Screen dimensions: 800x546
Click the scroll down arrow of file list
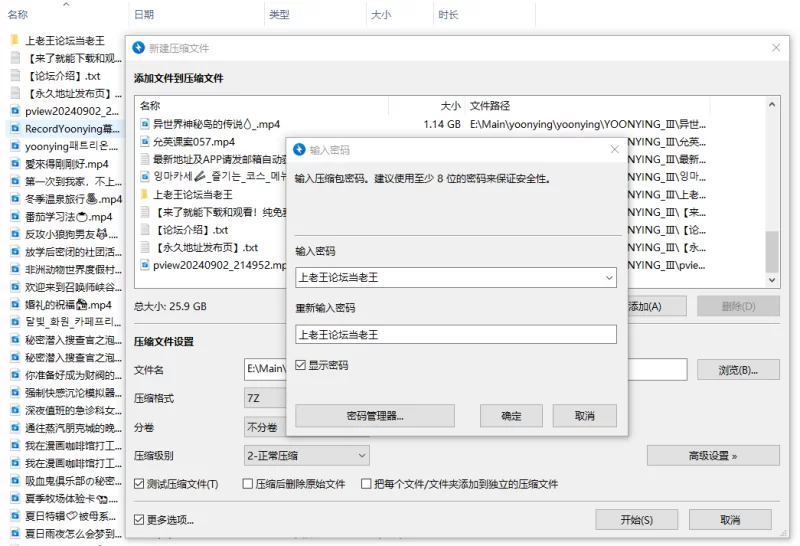772,280
